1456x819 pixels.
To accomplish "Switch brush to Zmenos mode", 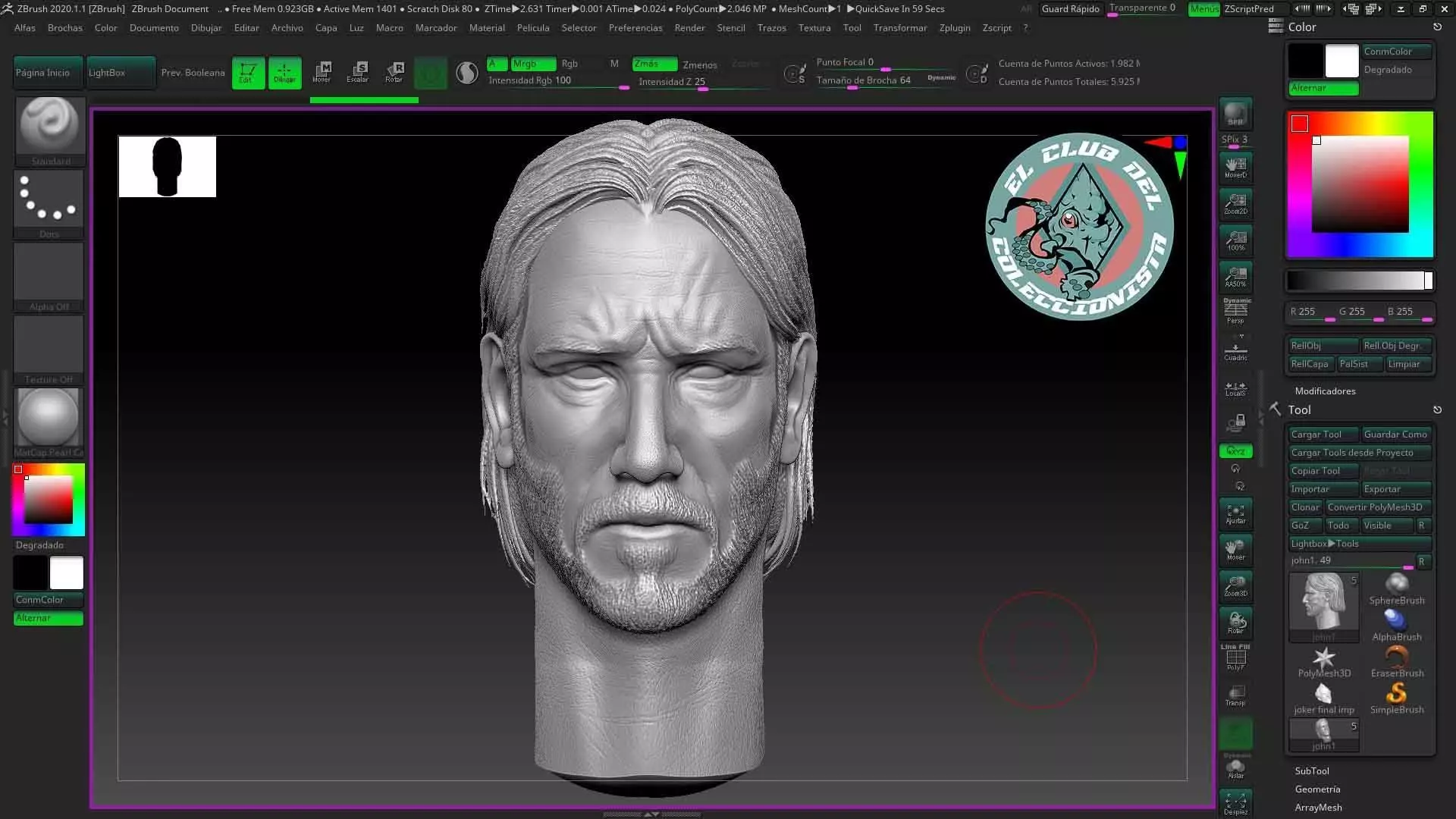I will pyautogui.click(x=699, y=65).
